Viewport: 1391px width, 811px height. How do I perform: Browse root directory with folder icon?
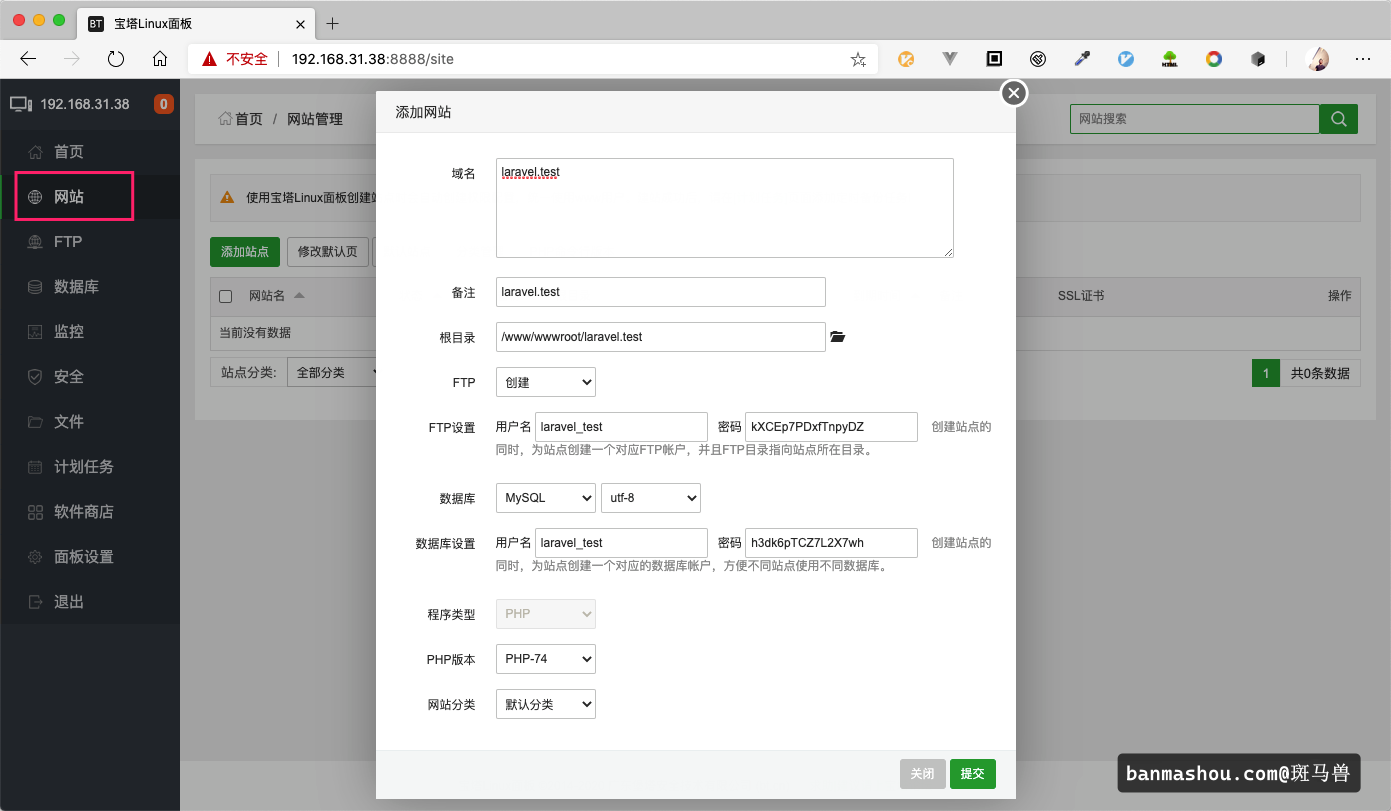pyautogui.click(x=838, y=337)
